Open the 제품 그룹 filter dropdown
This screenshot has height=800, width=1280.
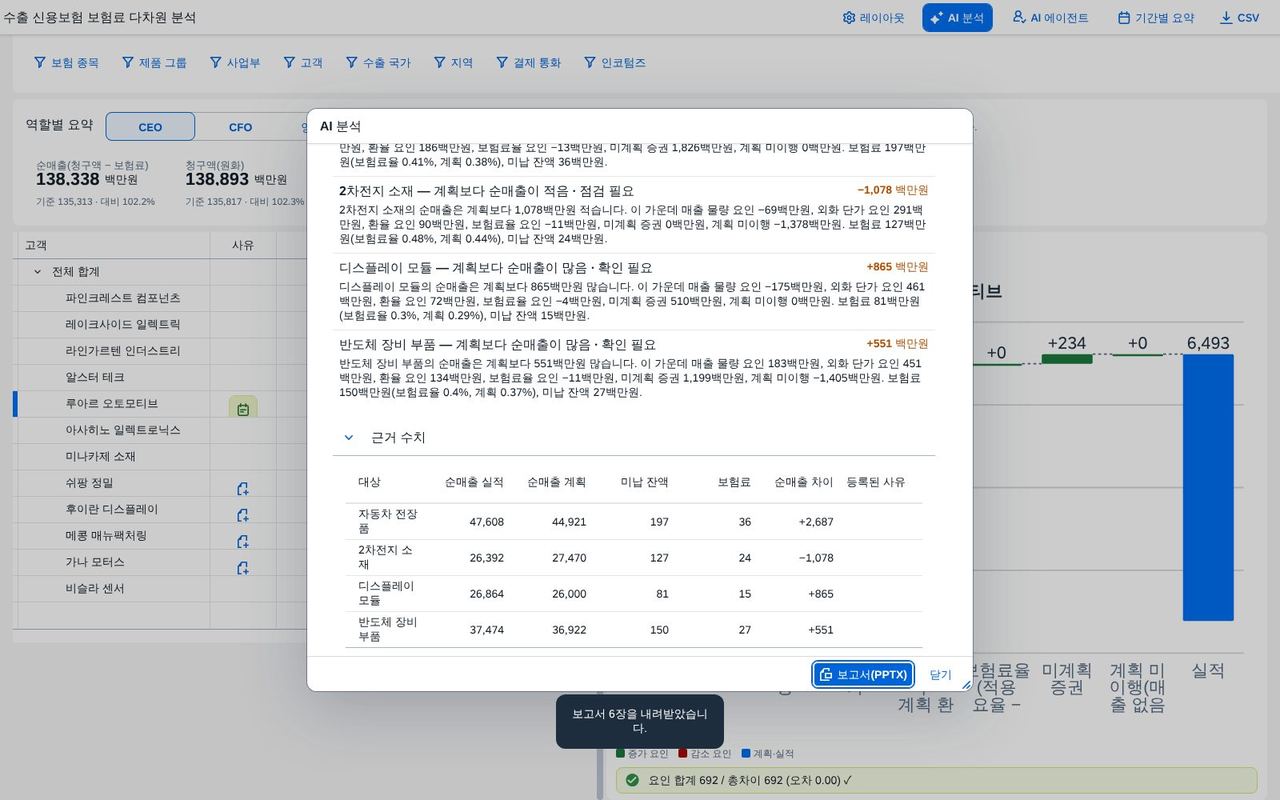click(x=154, y=62)
